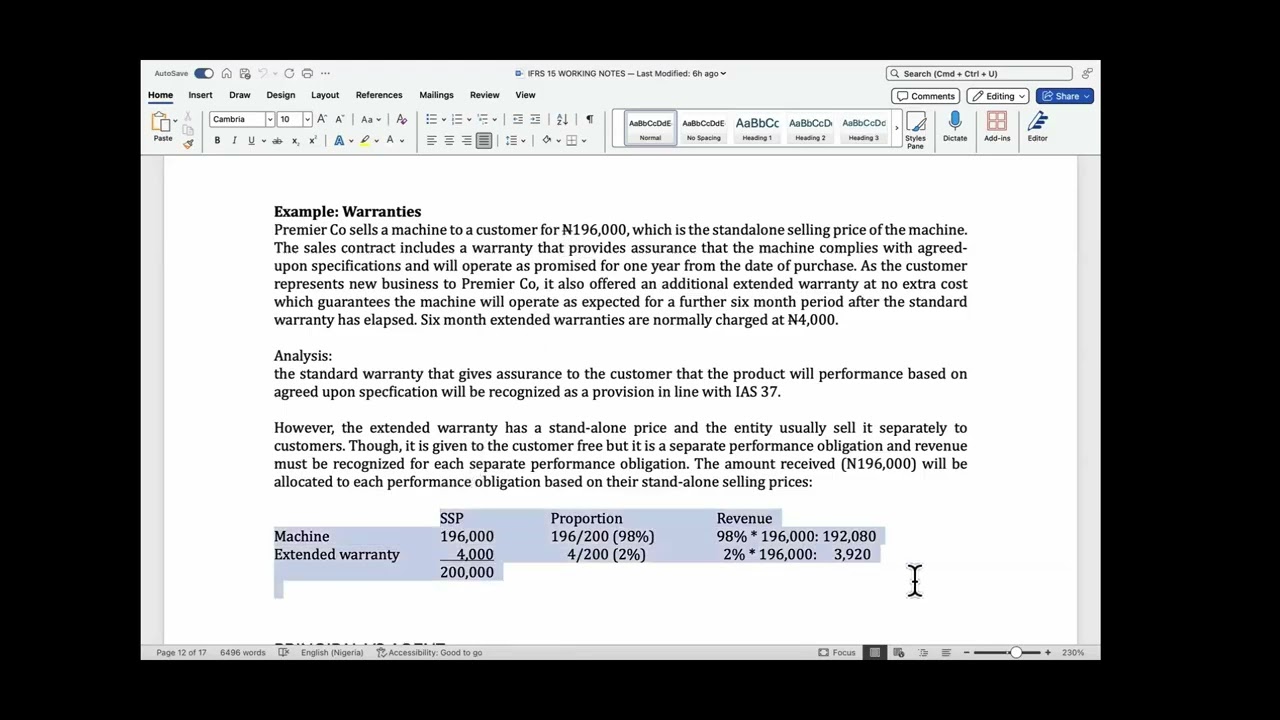Apply the Heading 1 style
Viewport: 1280px width, 720px height.
coord(757,128)
